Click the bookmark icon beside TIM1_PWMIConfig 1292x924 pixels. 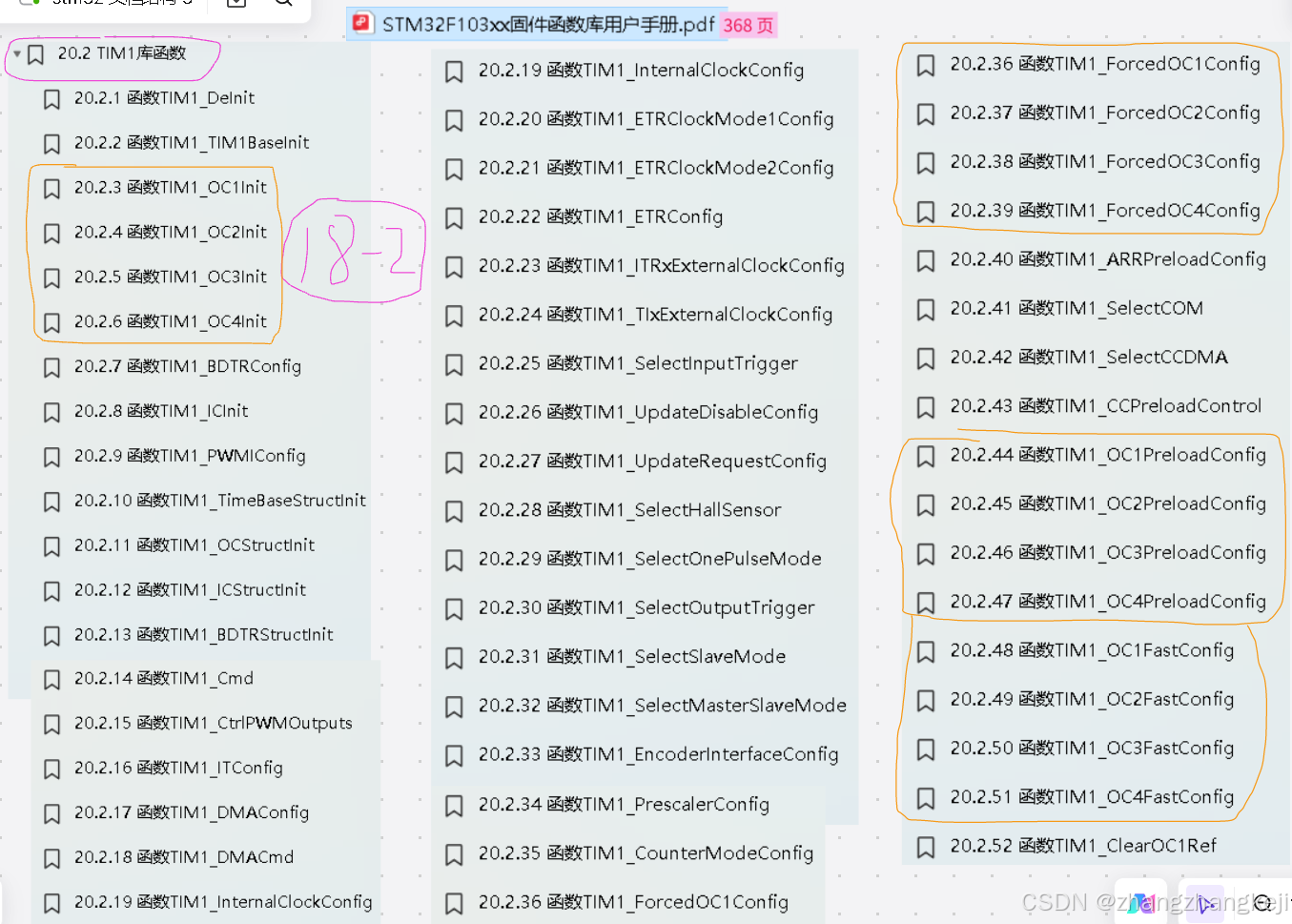[52, 458]
